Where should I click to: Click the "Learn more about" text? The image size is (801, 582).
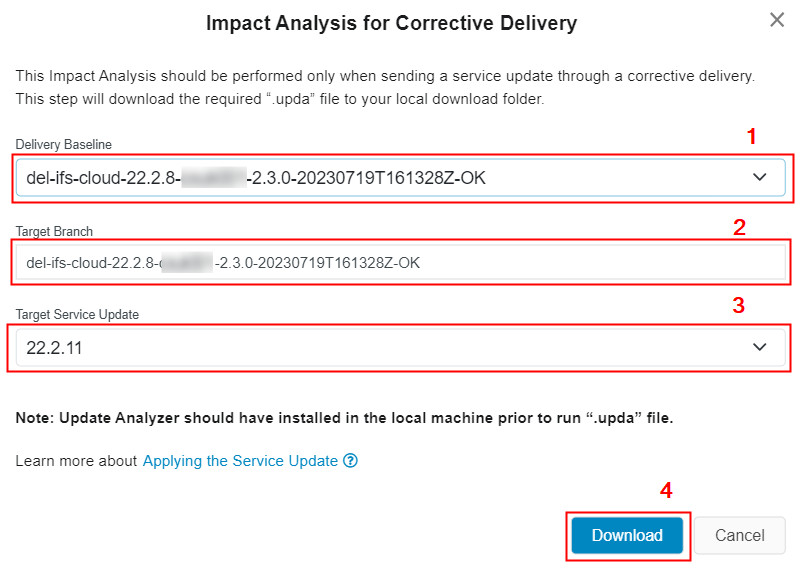(76, 461)
